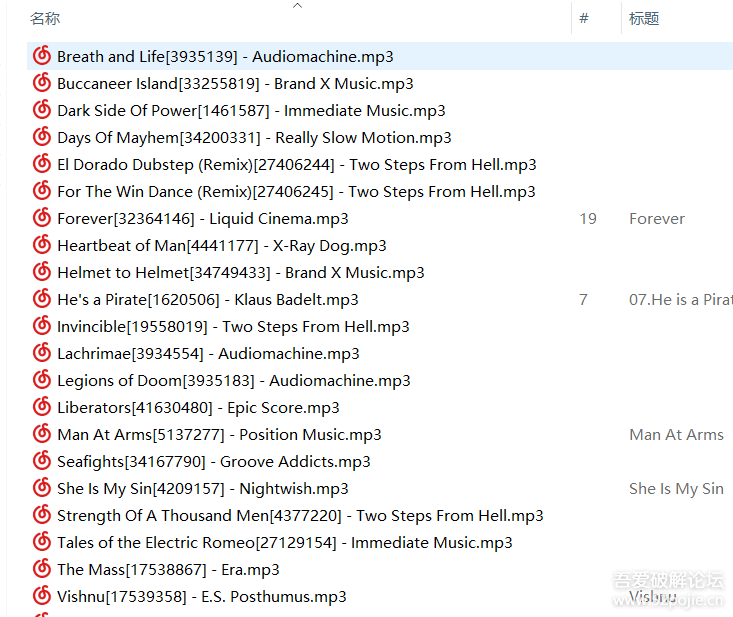The width and height of the screenshot is (733, 617).
Task: Click the Seafights file icon
Action: [42, 461]
